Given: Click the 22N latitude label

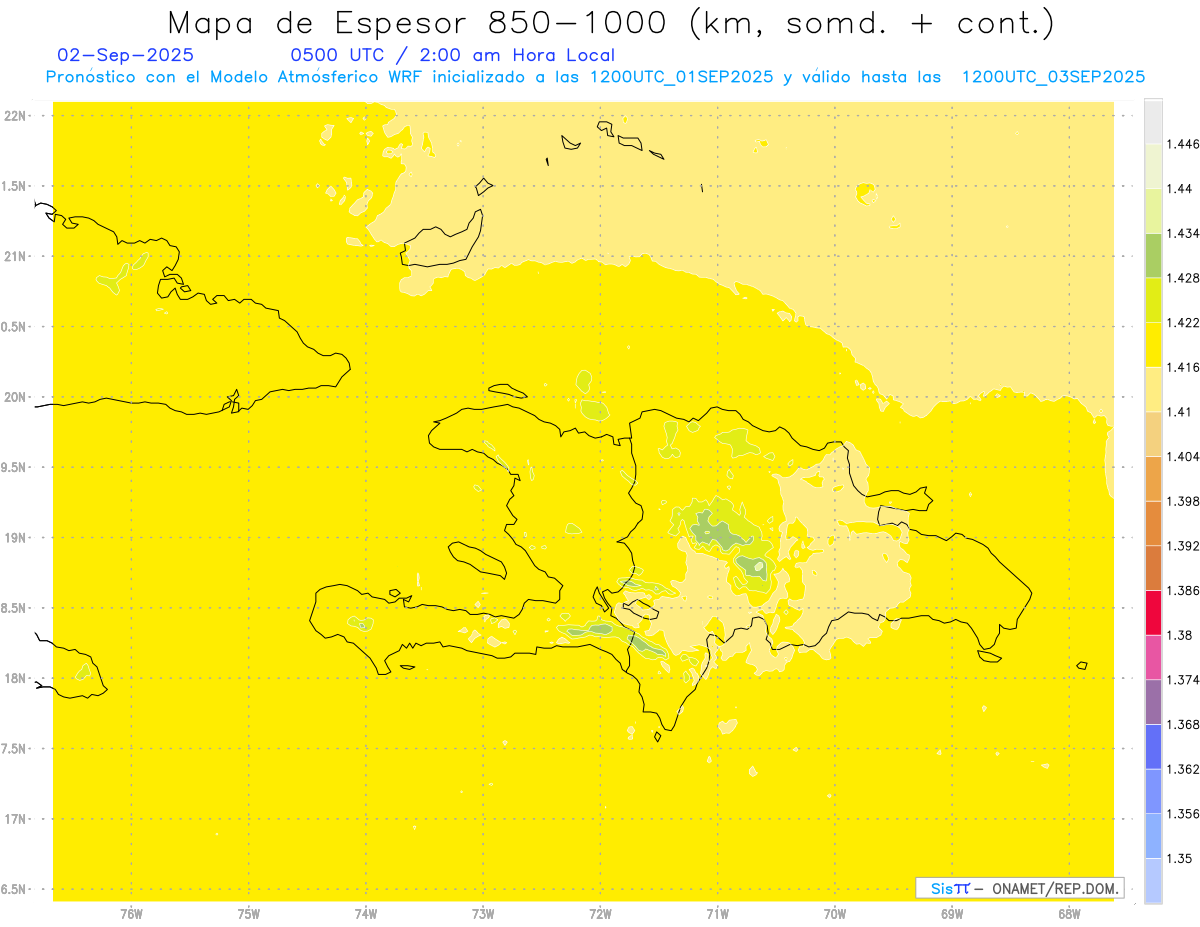Looking at the screenshot, I should (17, 115).
